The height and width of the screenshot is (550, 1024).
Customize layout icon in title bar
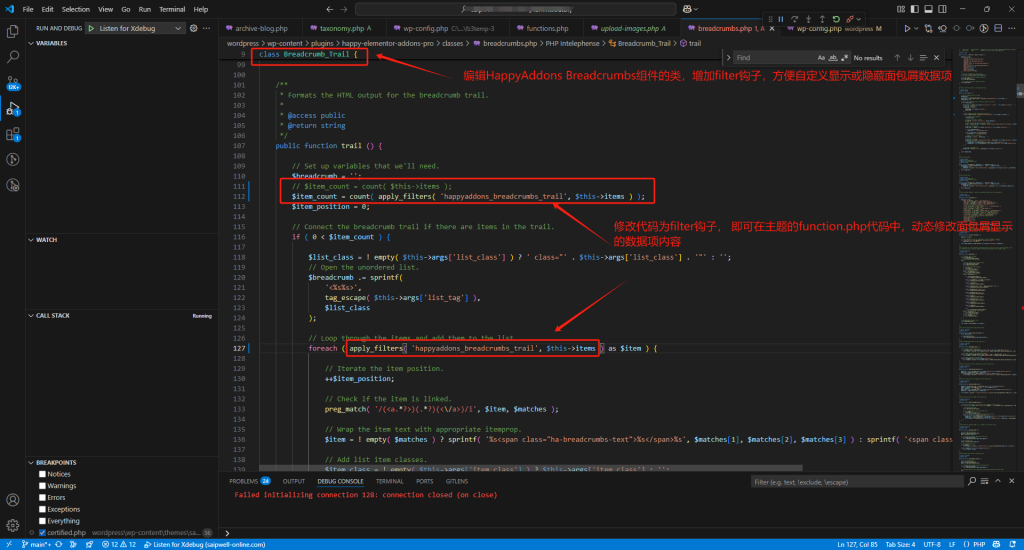click(901, 9)
